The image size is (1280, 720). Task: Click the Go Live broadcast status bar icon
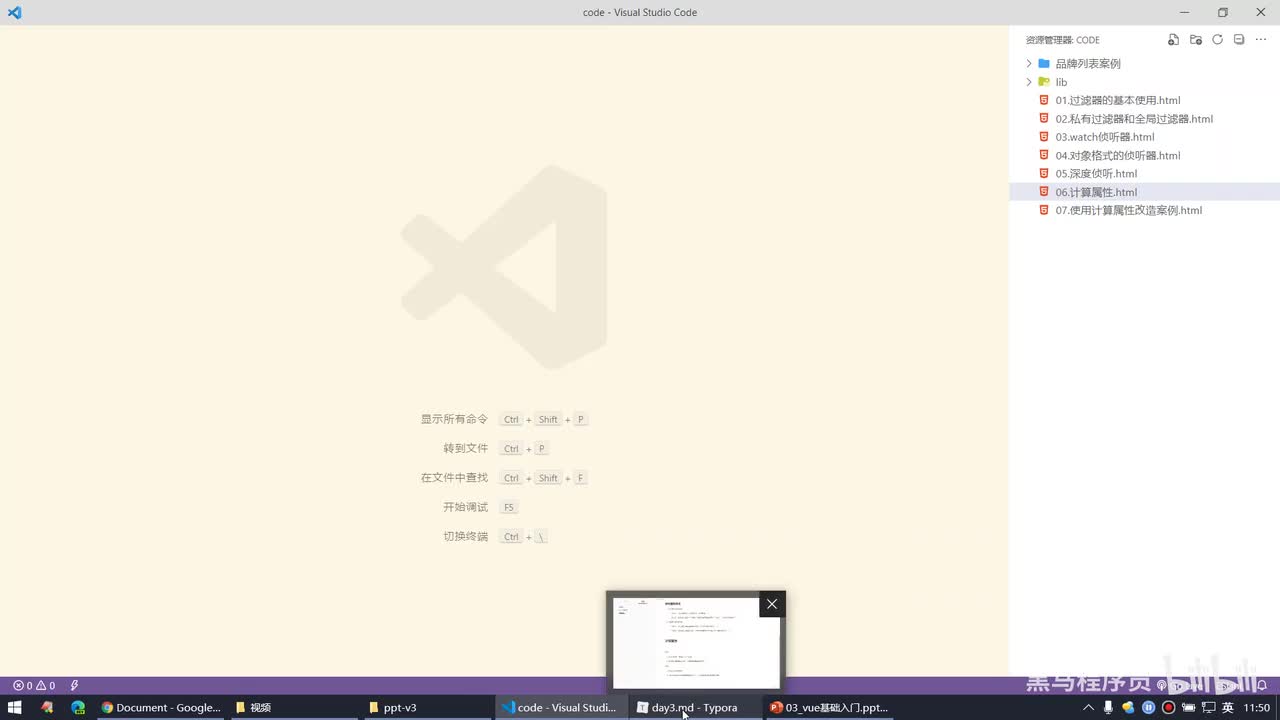(1162, 686)
